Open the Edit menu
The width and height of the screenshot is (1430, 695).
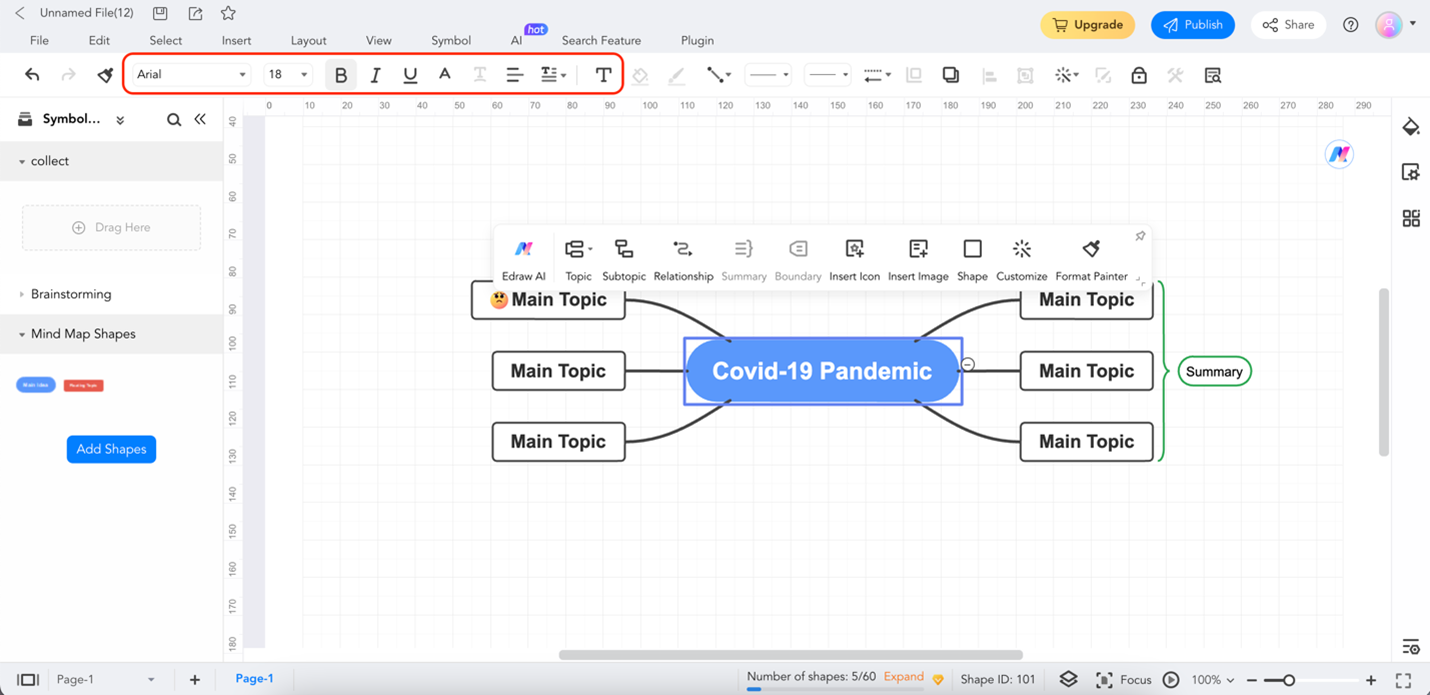tap(99, 40)
